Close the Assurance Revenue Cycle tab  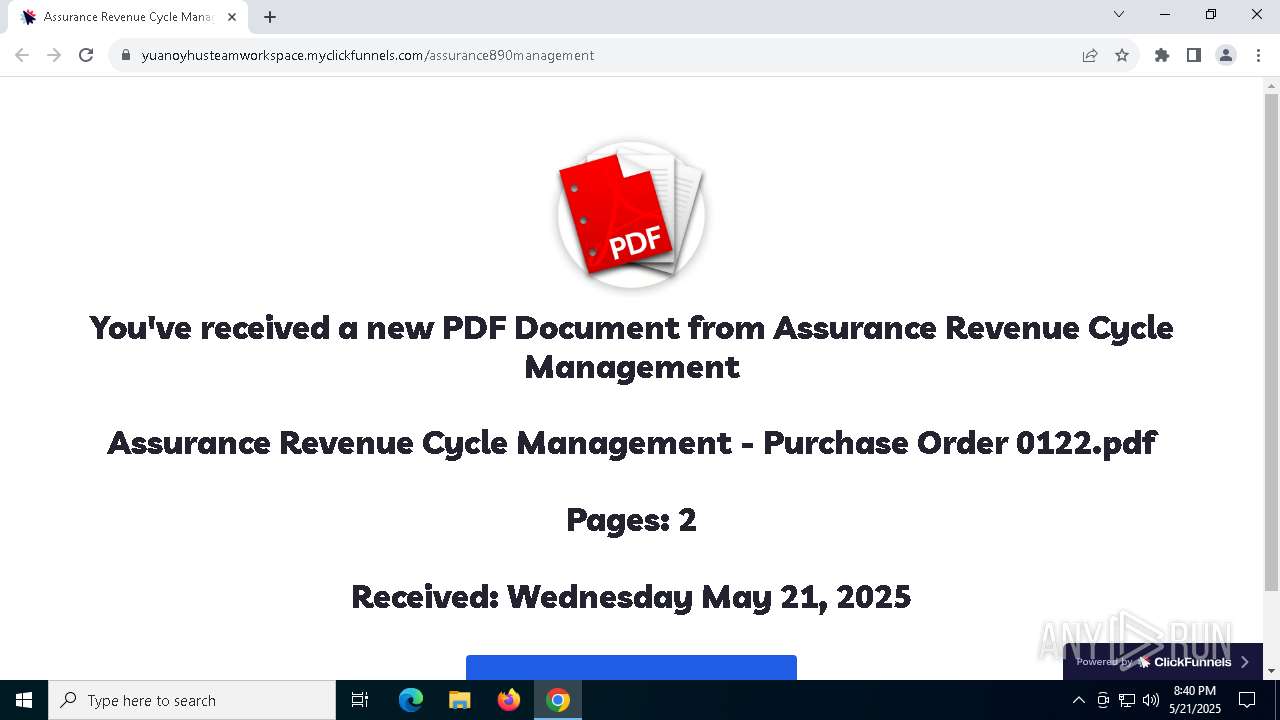[232, 17]
